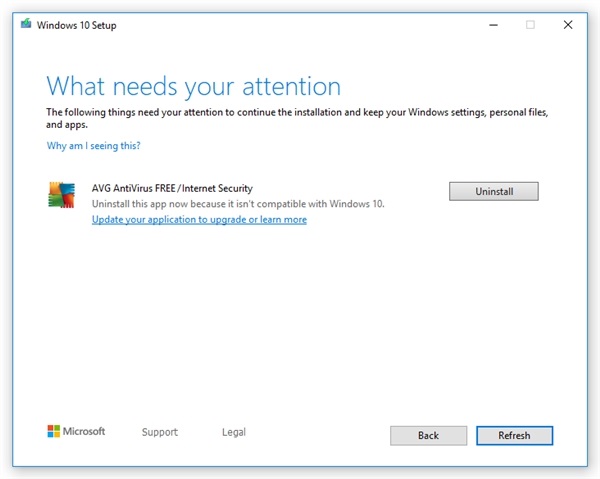Screen dimensions: 600x479
Task: Click the "Windows 10 Setup" title text
Action: (x=76, y=25)
